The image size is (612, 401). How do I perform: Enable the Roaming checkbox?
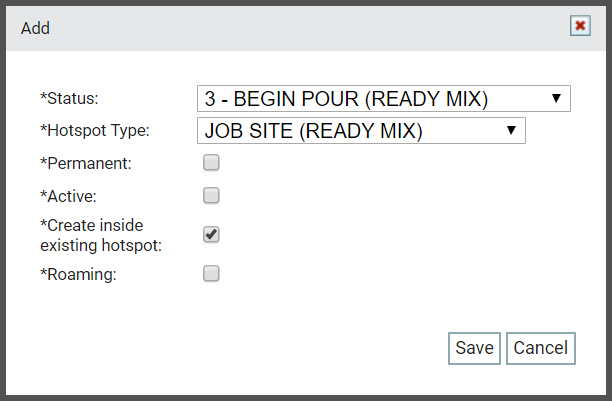coord(211,273)
